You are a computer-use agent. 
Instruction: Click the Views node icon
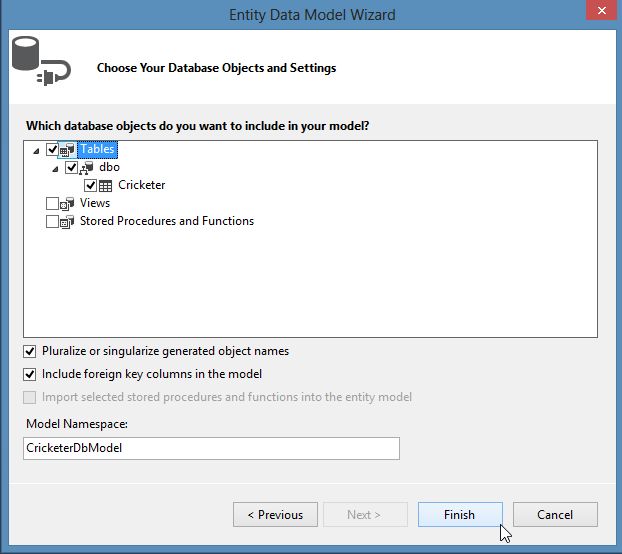click(67, 204)
